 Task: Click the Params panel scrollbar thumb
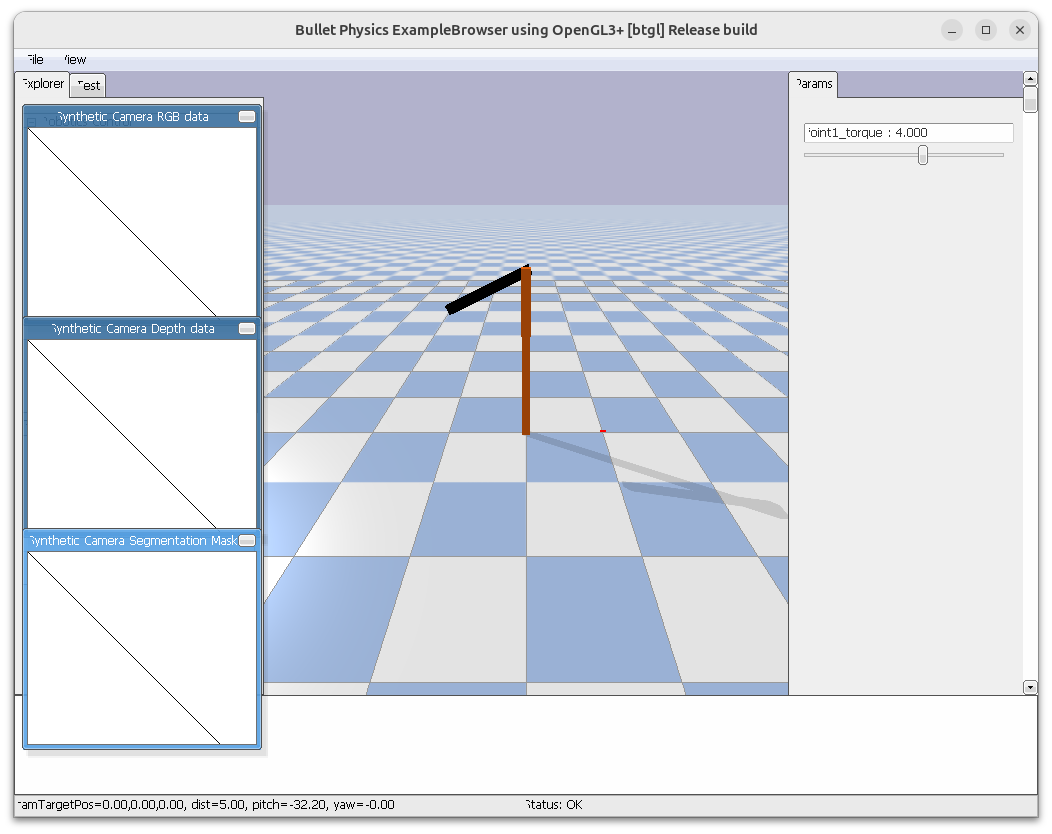[1030, 100]
